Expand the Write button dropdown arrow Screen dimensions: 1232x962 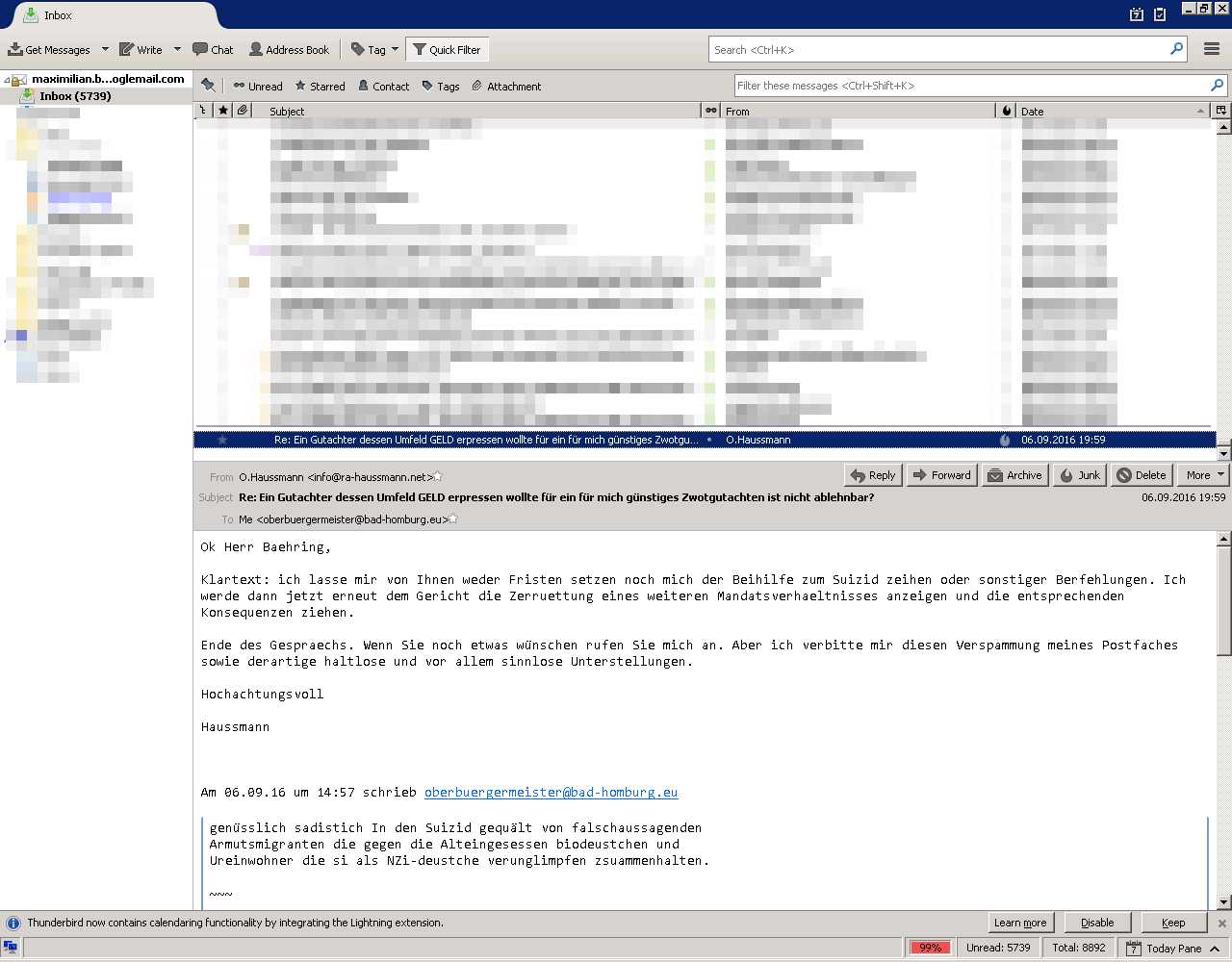click(x=177, y=49)
